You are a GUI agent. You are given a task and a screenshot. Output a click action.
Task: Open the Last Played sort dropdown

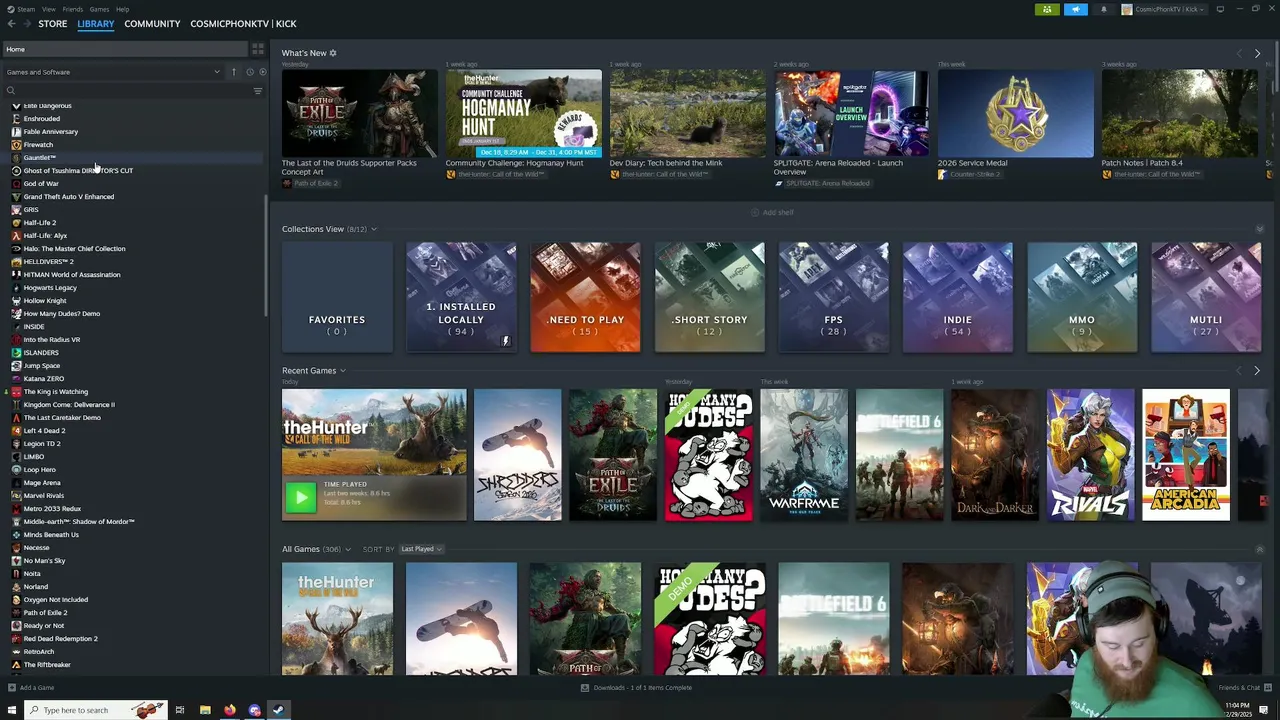[421, 549]
